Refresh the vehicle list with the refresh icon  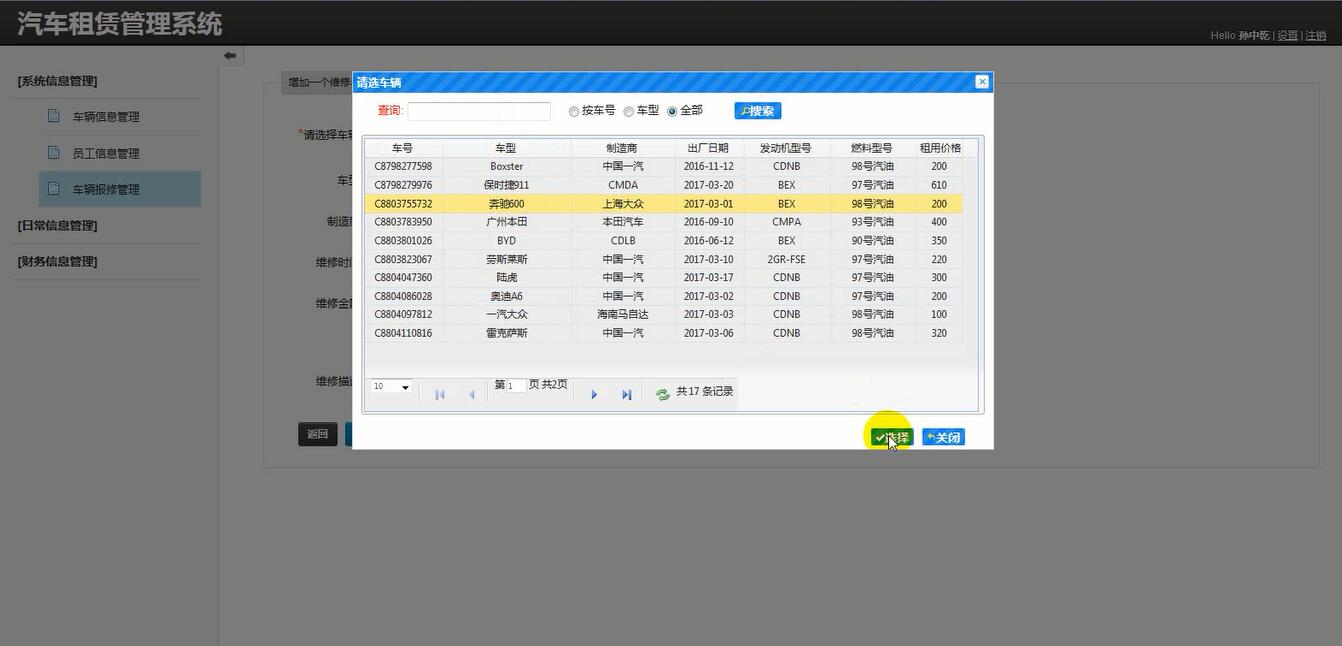(x=661, y=392)
